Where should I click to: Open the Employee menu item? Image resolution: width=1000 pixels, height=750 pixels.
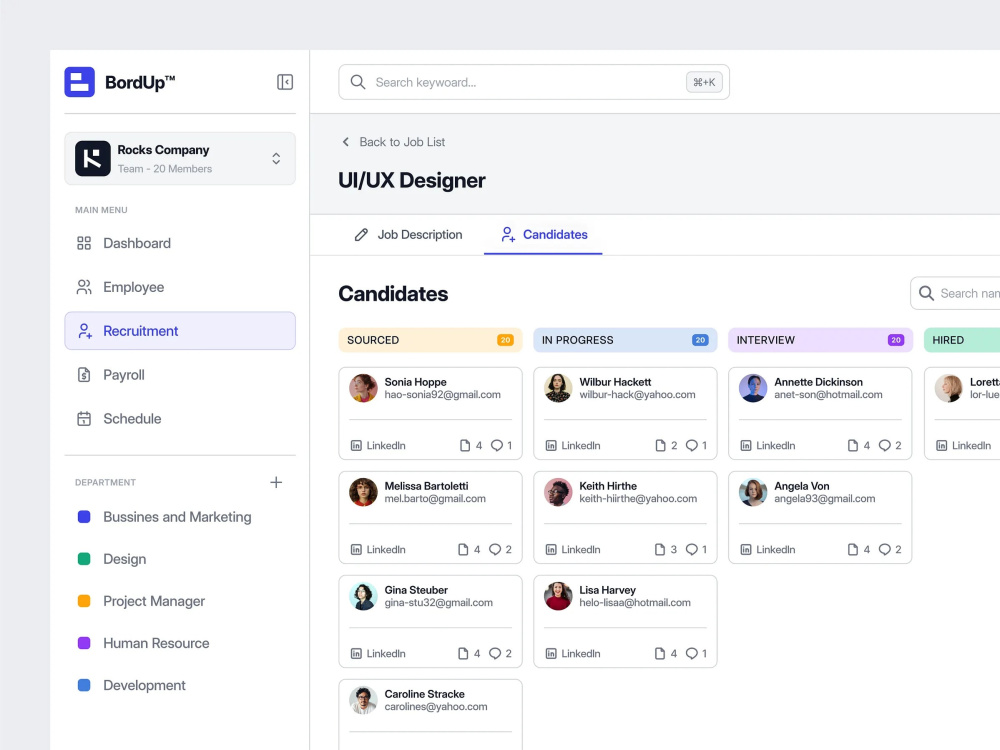tap(180, 287)
